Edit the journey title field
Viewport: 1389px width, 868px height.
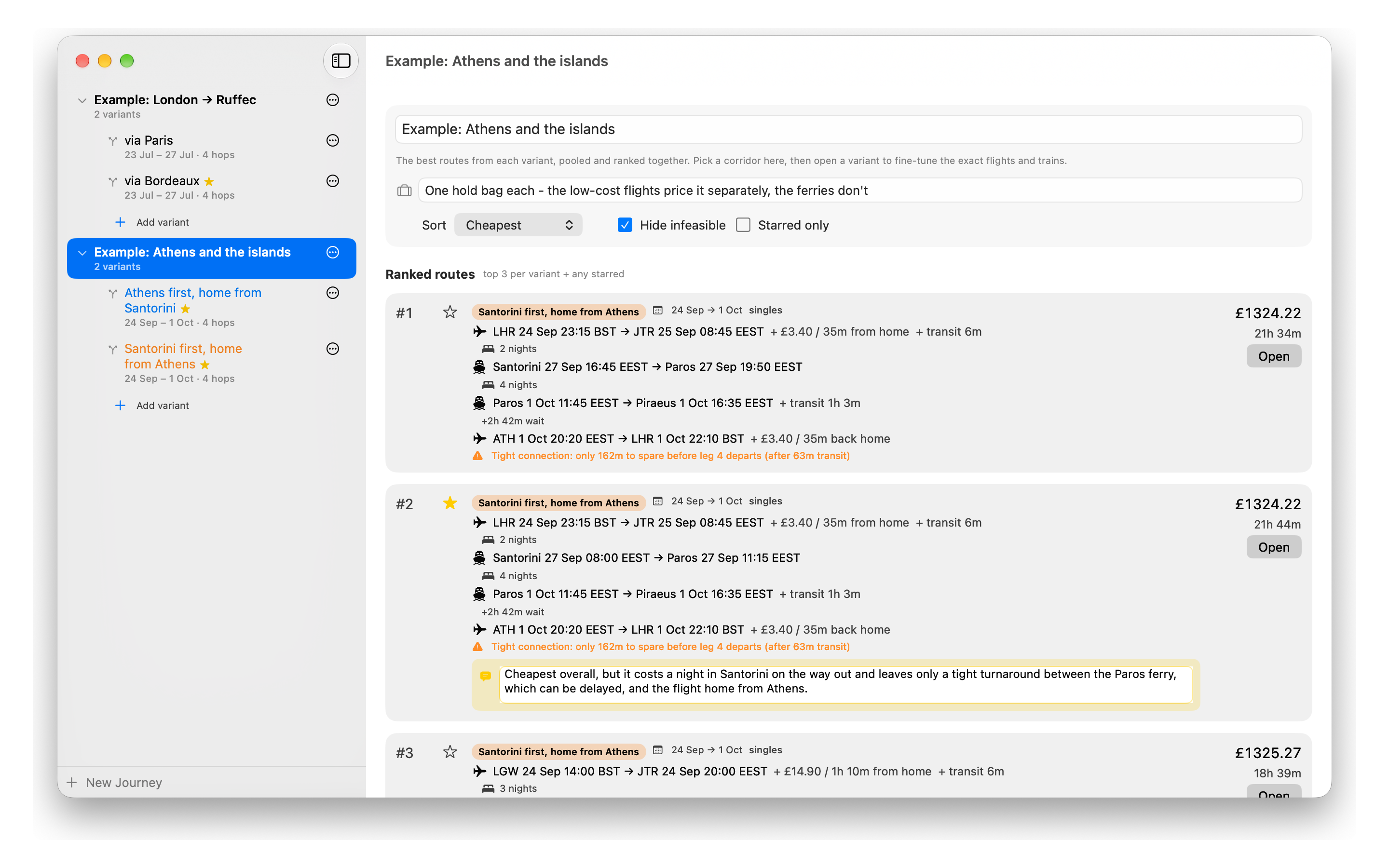(848, 129)
